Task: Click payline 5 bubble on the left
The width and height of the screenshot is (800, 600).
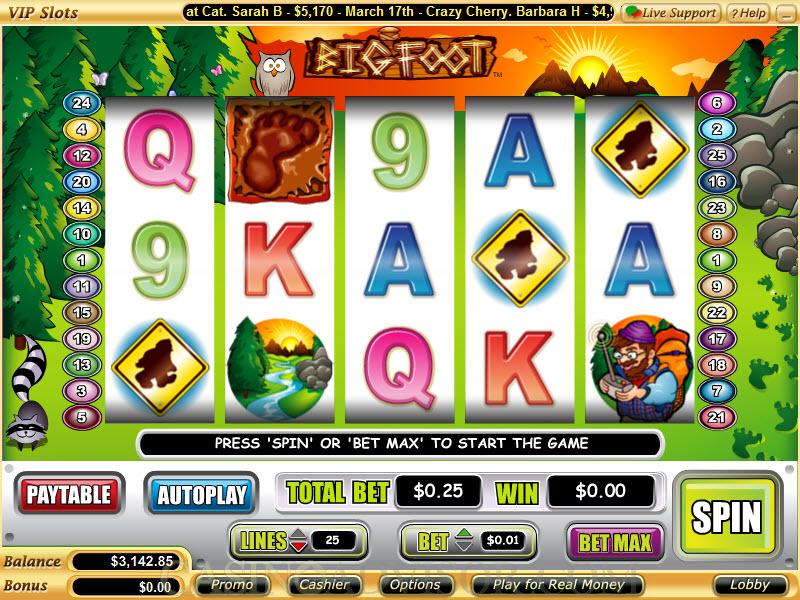Action: (x=82, y=417)
